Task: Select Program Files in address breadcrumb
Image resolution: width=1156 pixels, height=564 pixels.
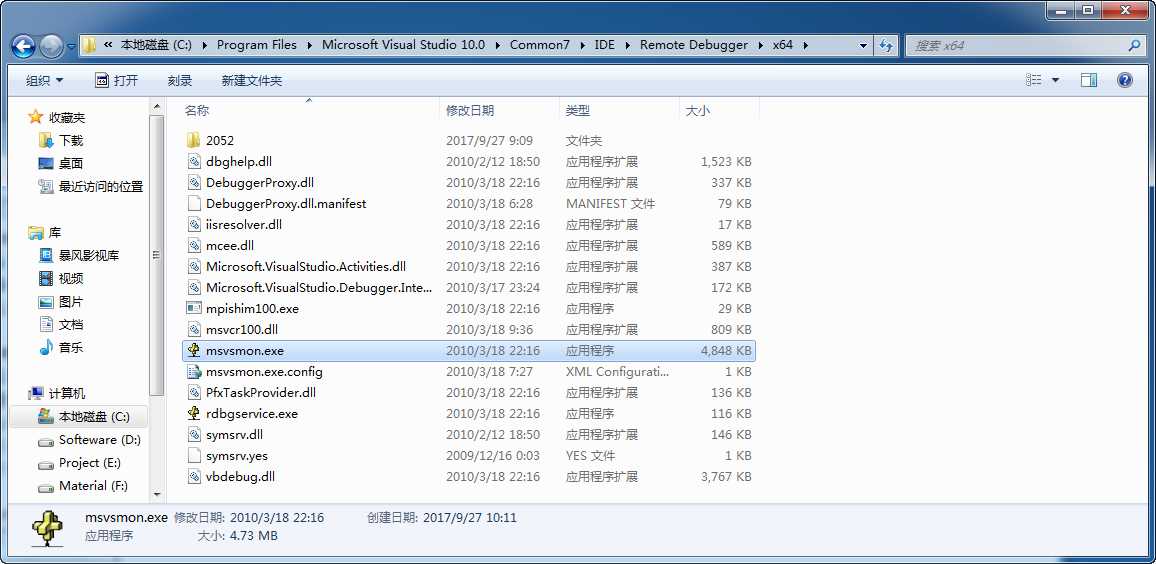Action: [257, 45]
